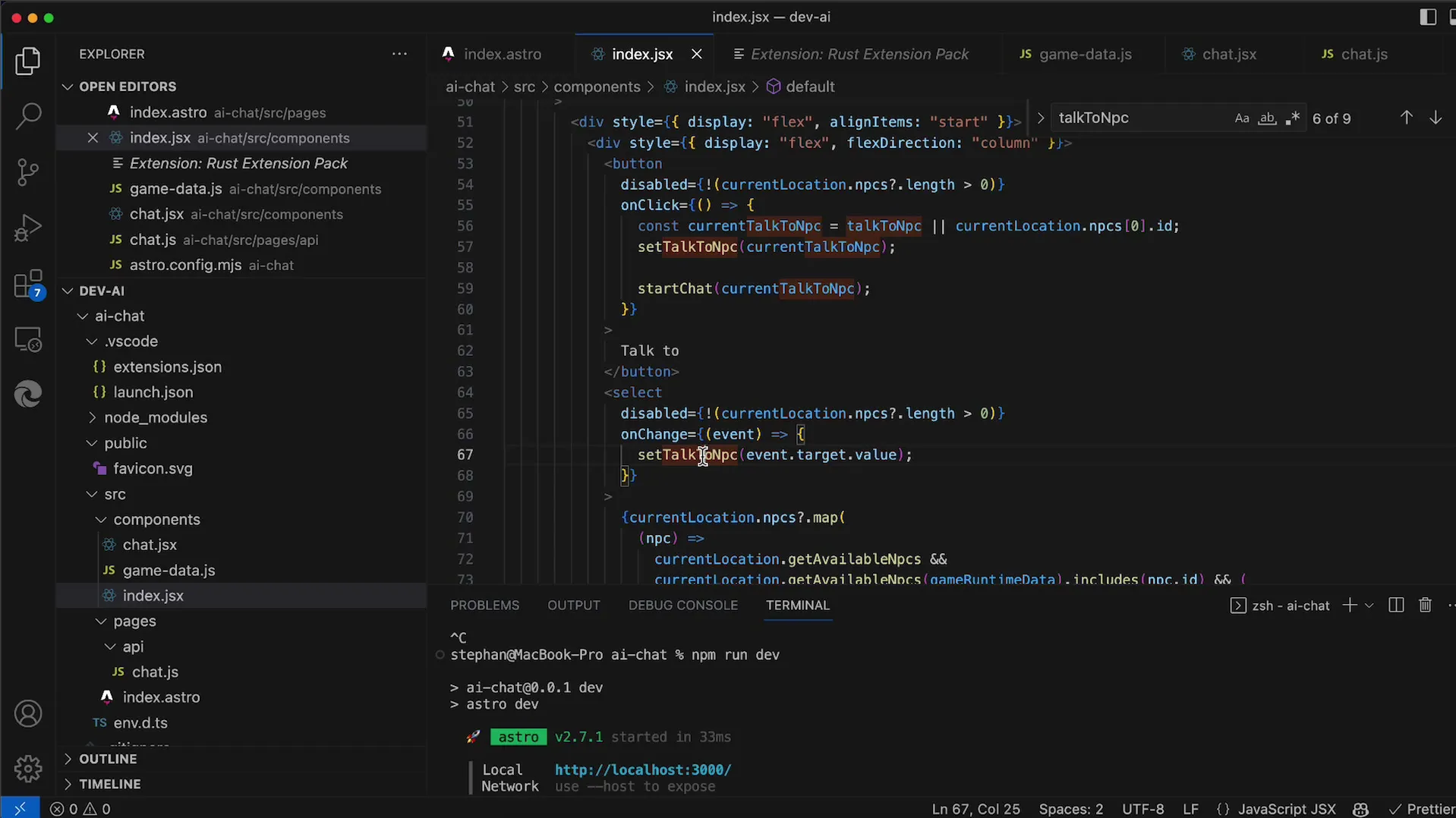The image size is (1456, 818).
Task: Open Extensions view with 7 badge
Action: point(28,285)
